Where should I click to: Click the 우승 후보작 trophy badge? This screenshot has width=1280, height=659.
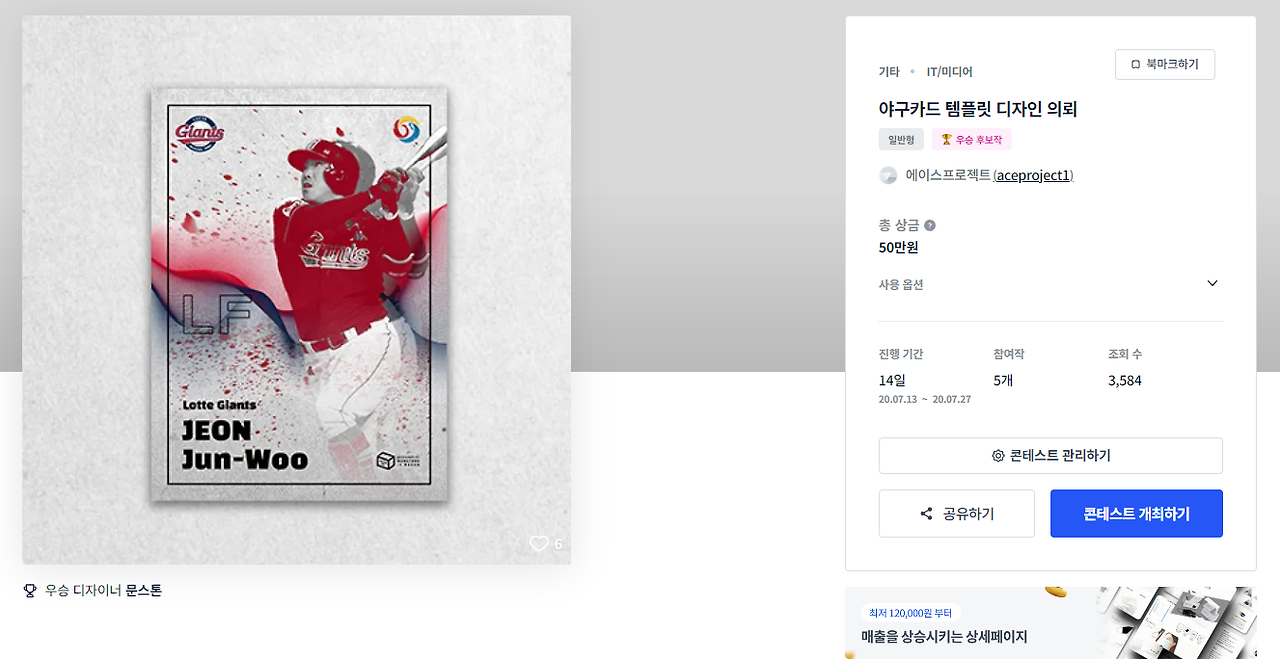coord(972,139)
